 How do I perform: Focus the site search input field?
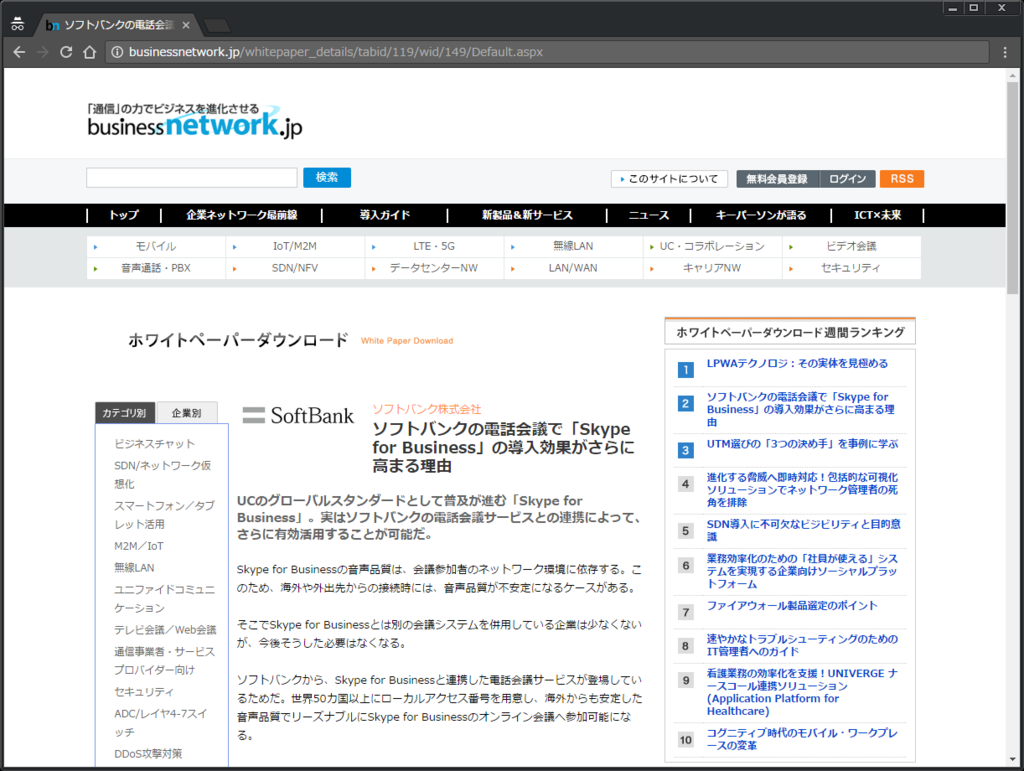click(191, 178)
